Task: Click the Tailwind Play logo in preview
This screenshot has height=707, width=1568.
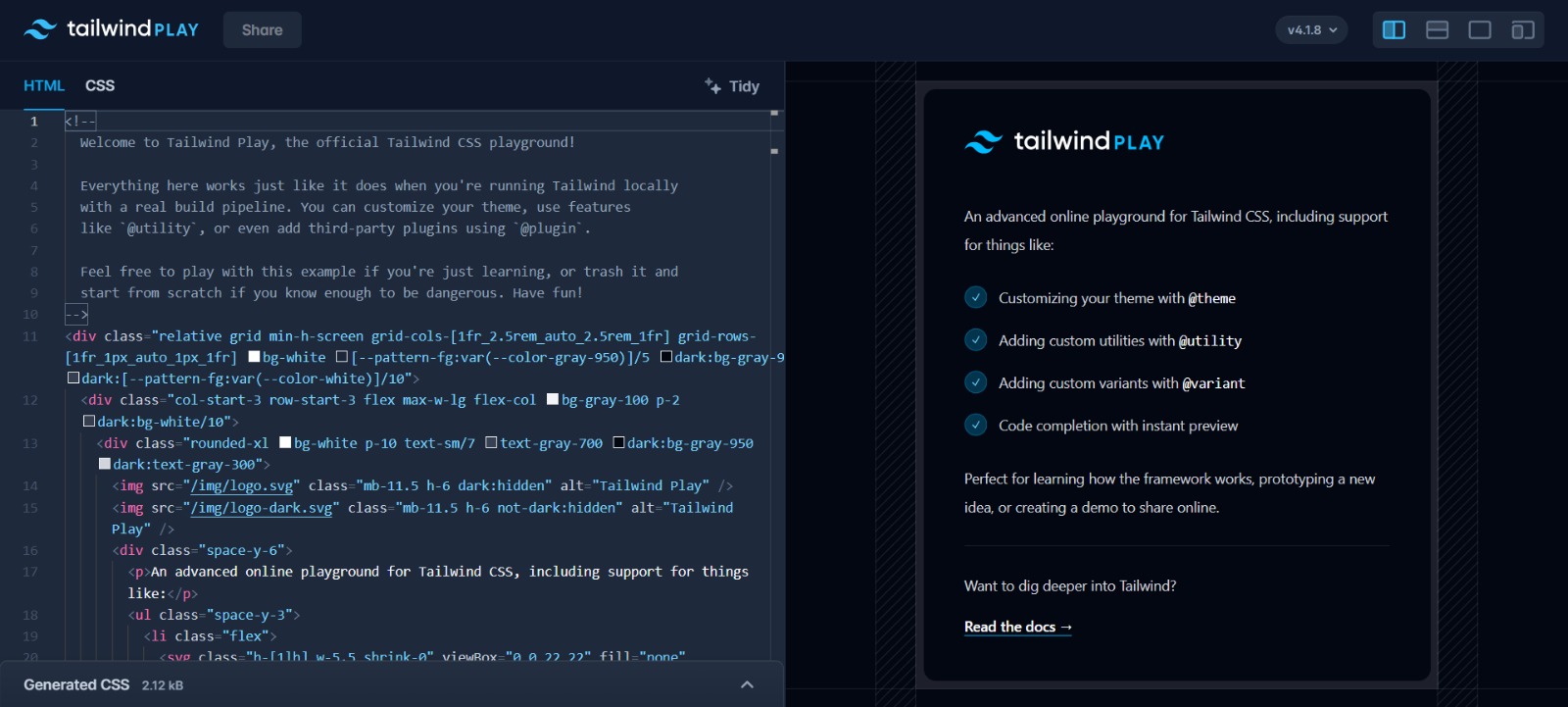Action: [1064, 142]
